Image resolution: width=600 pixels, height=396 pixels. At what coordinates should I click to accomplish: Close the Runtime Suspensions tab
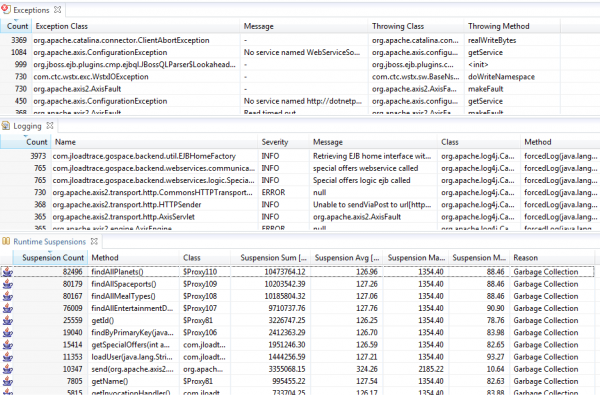(94, 241)
